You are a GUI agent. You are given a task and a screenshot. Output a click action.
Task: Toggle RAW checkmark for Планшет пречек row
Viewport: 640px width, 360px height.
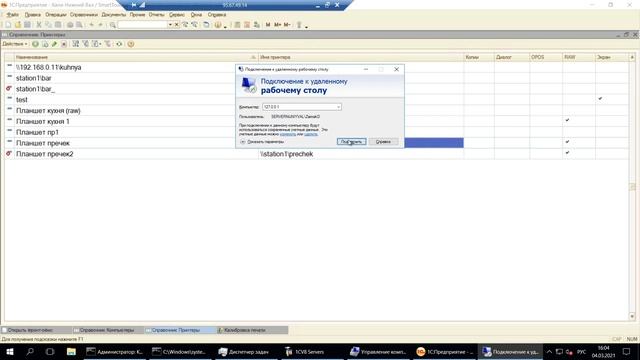click(x=567, y=142)
